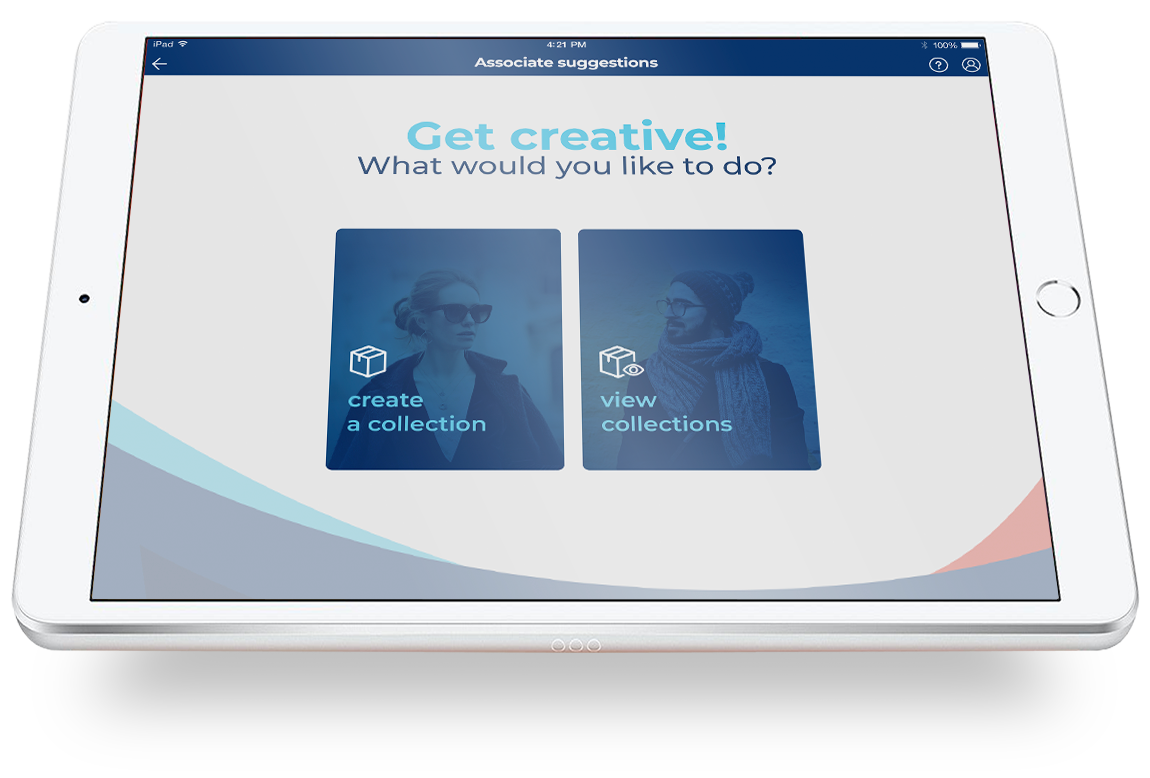1150x778 pixels.
Task: Click the box icon above create a collection
Action: (x=367, y=362)
